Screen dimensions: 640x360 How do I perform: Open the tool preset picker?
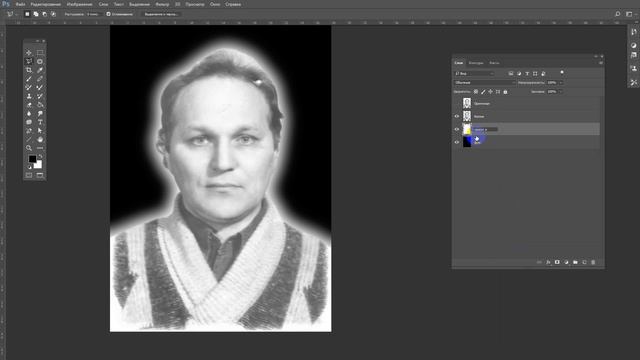click(11, 14)
